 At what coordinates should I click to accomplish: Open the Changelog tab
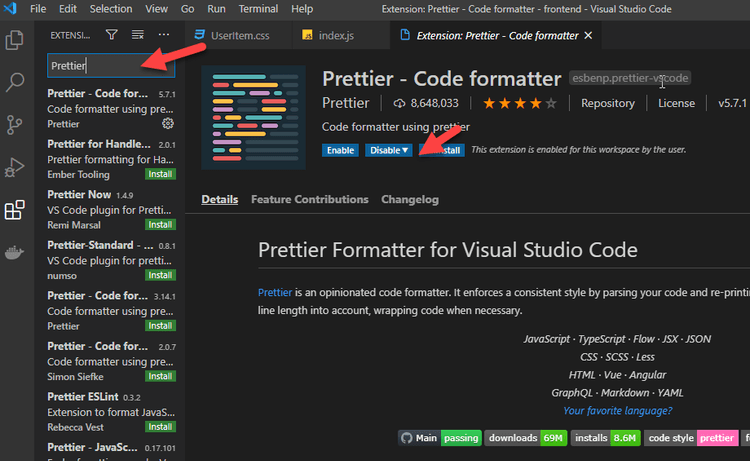410,199
